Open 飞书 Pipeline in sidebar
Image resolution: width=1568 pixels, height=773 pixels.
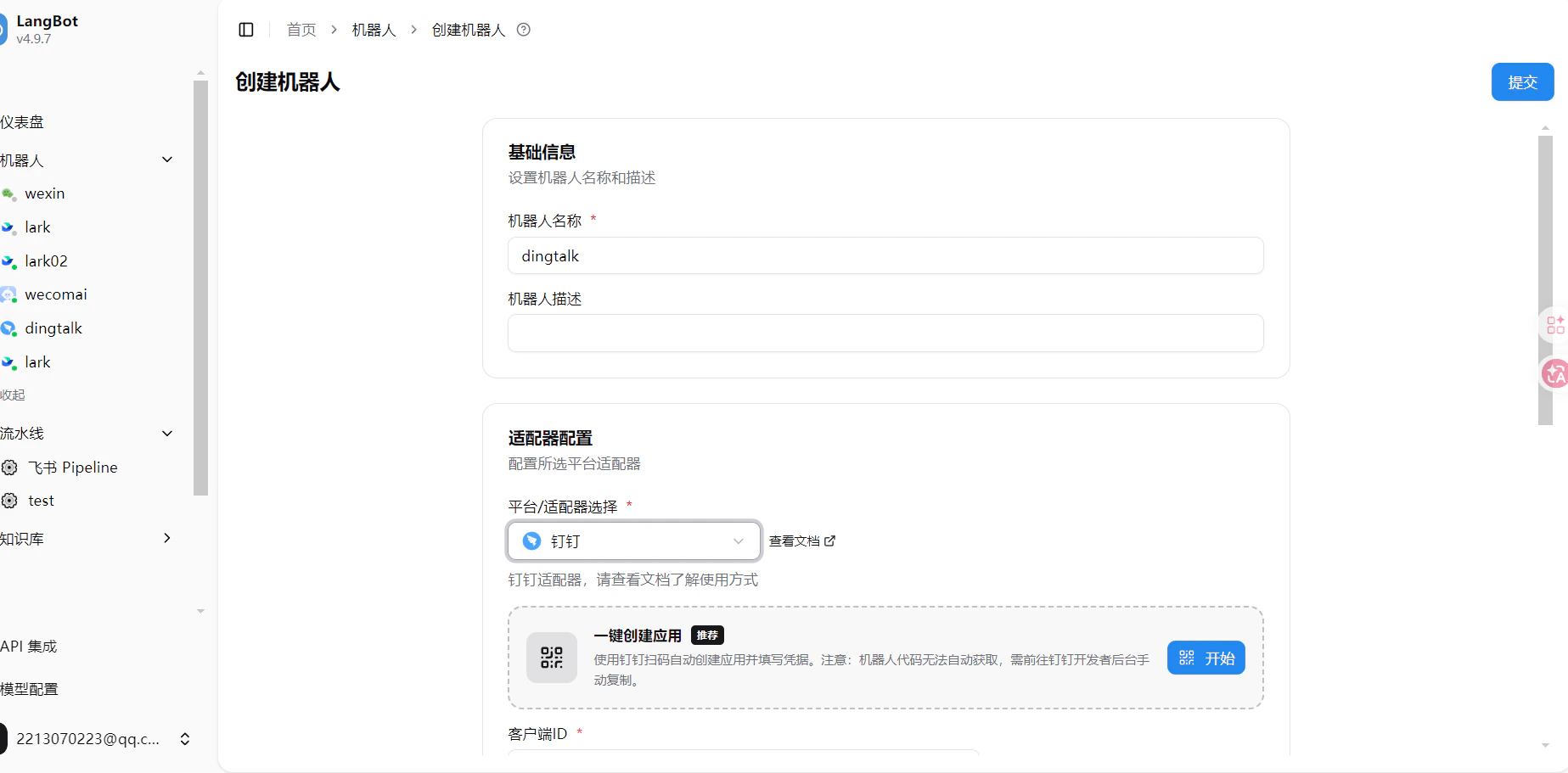pyautogui.click(x=73, y=468)
